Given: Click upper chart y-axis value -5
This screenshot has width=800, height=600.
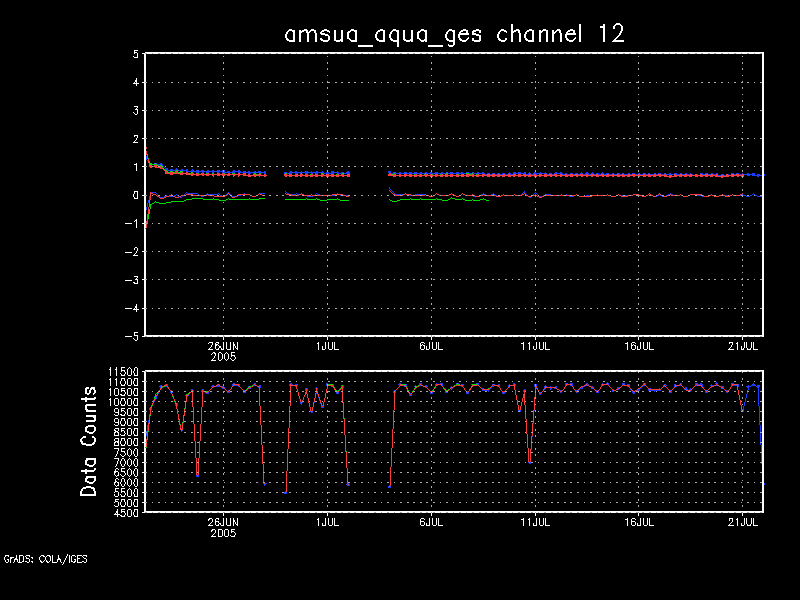Looking at the screenshot, I should click(131, 336).
